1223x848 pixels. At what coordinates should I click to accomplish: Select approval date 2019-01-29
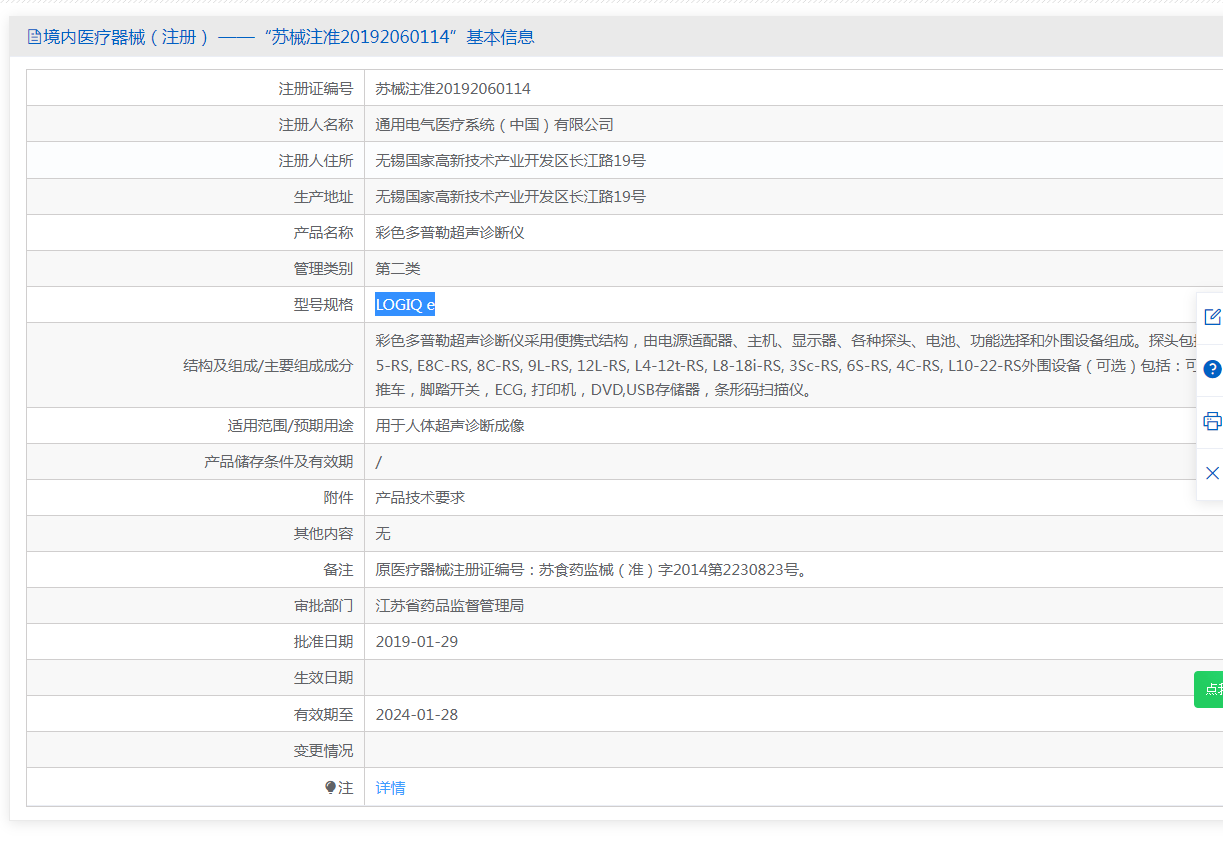pos(417,641)
